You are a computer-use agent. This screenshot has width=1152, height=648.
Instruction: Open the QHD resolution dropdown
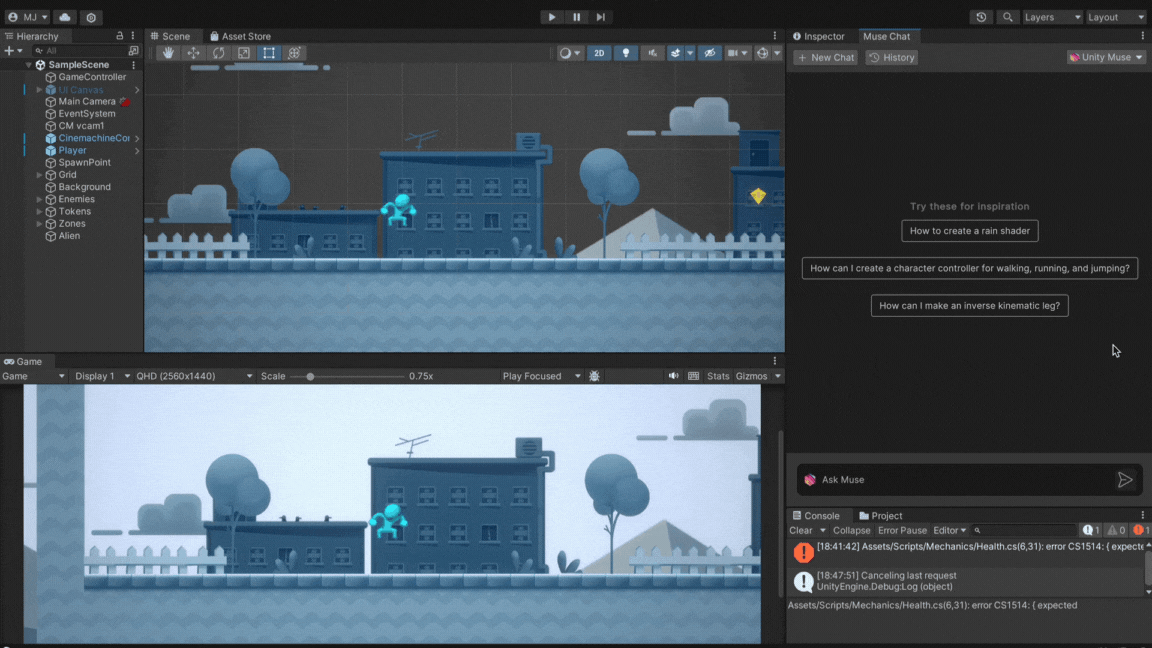click(194, 376)
